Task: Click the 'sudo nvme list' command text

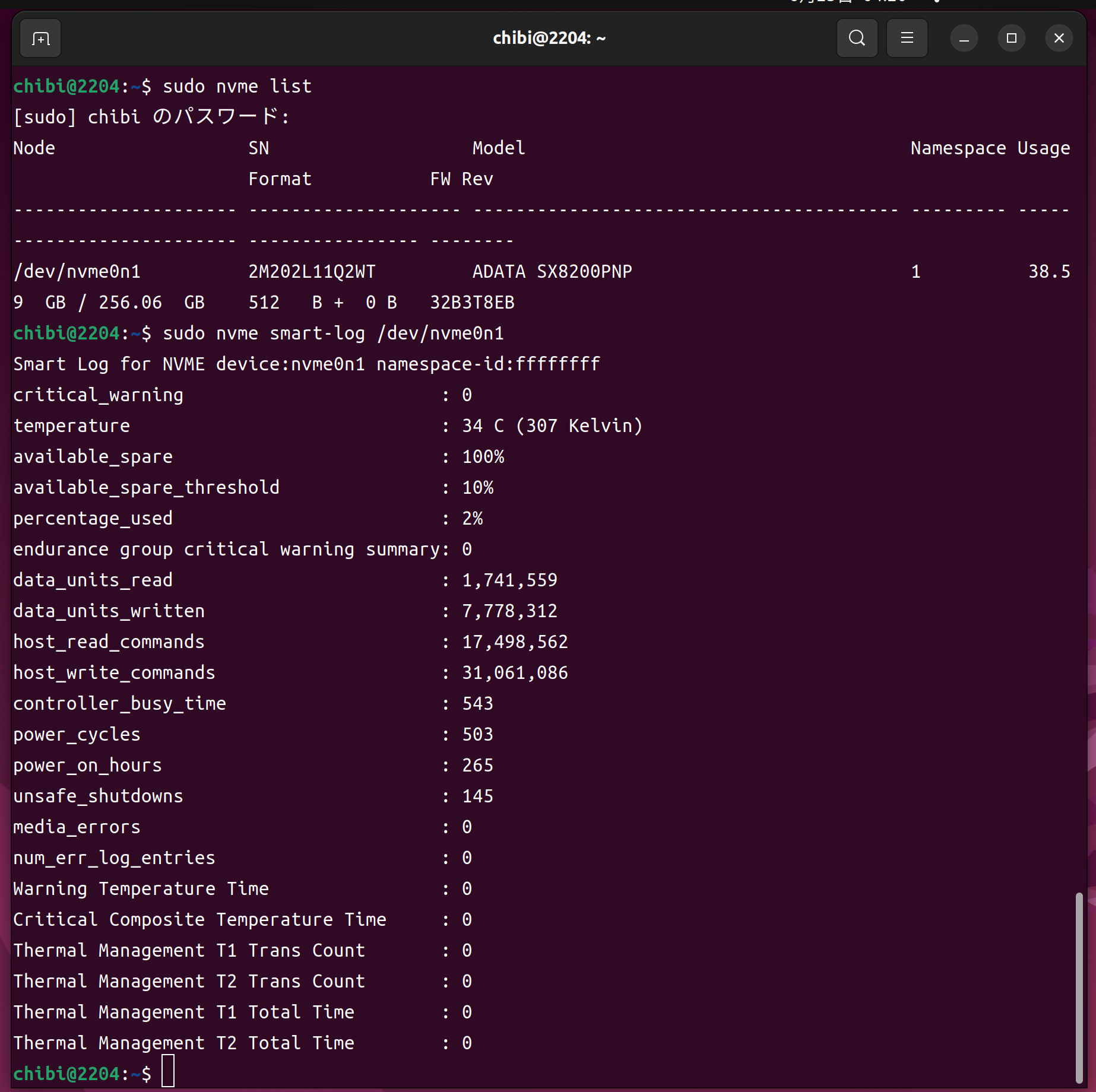Action: click(236, 87)
